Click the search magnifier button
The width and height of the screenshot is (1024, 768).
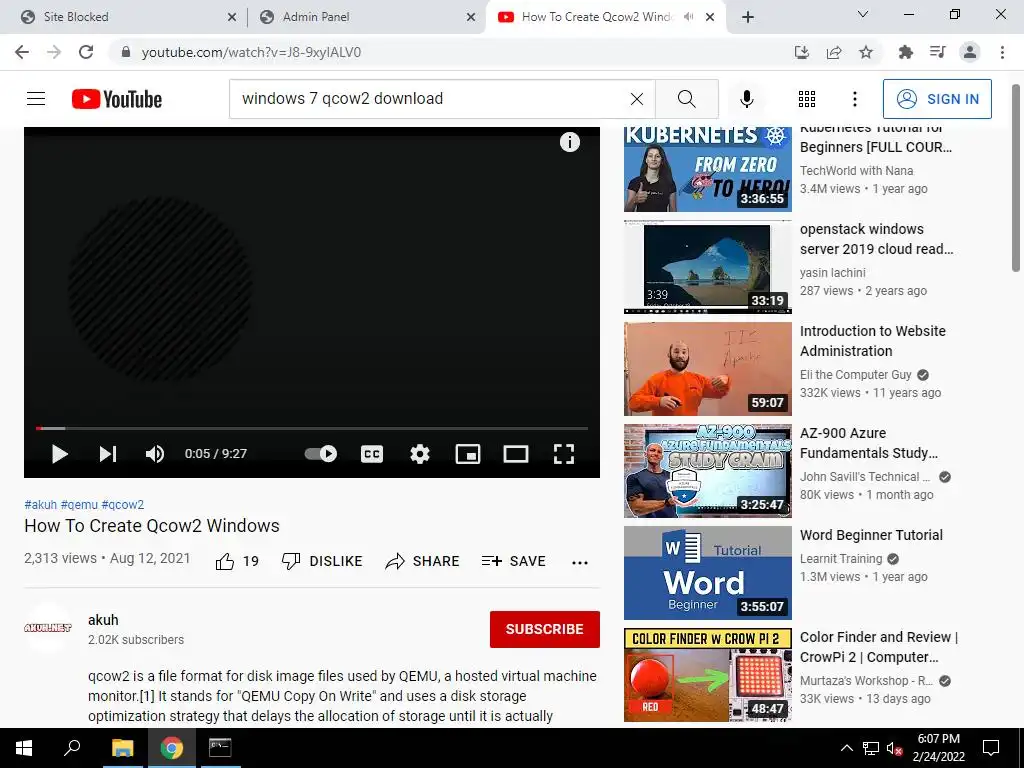[x=686, y=99]
